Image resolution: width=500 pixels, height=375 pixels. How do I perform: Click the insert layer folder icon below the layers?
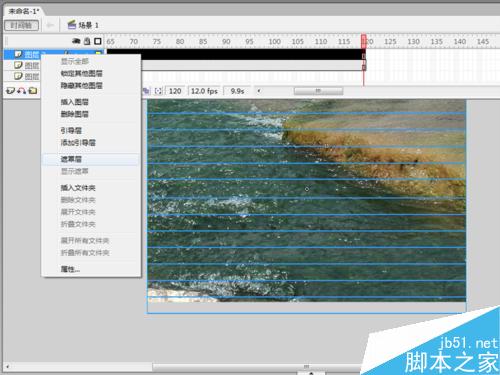(x=33, y=91)
